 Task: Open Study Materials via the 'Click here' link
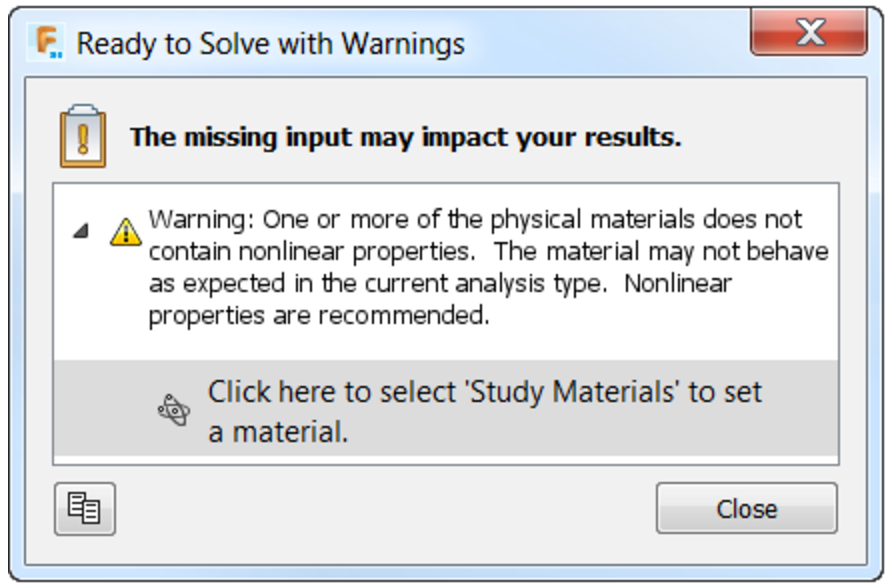(484, 393)
